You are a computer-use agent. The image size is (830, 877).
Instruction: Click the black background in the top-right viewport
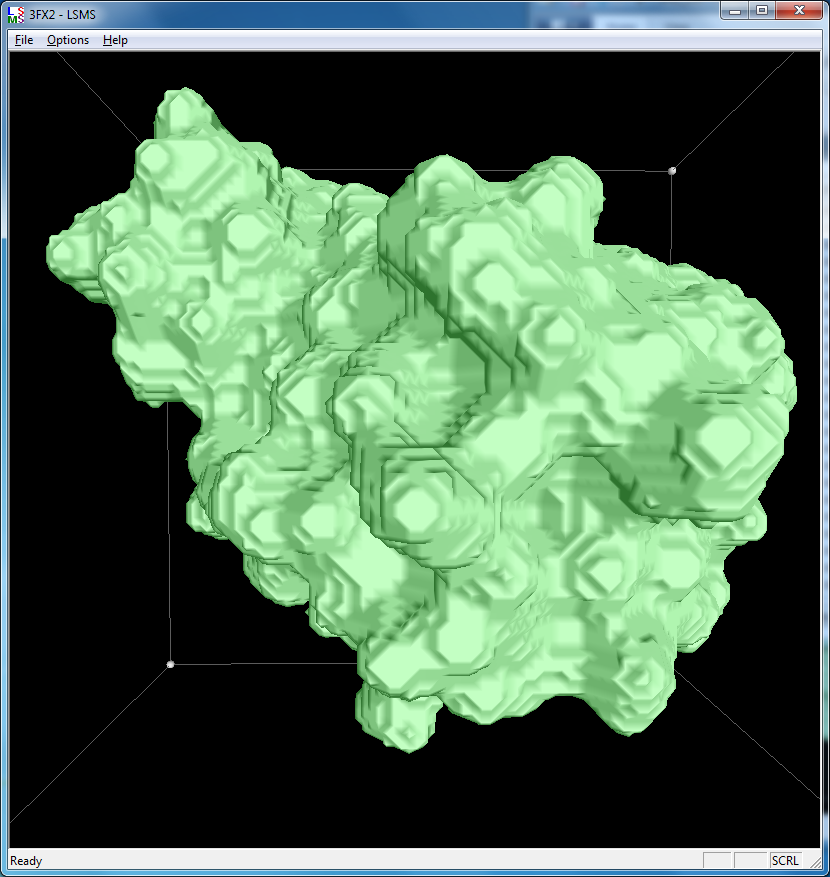760,110
